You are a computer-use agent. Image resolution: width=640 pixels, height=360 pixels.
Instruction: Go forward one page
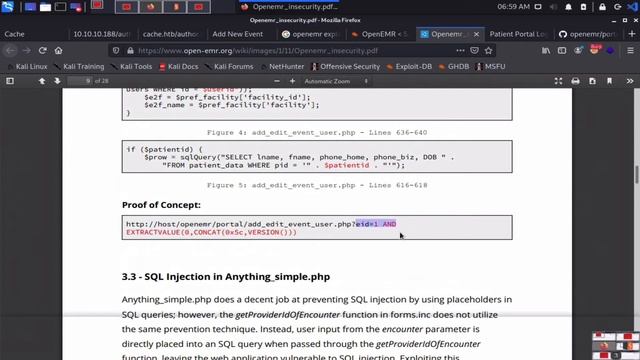27,51
